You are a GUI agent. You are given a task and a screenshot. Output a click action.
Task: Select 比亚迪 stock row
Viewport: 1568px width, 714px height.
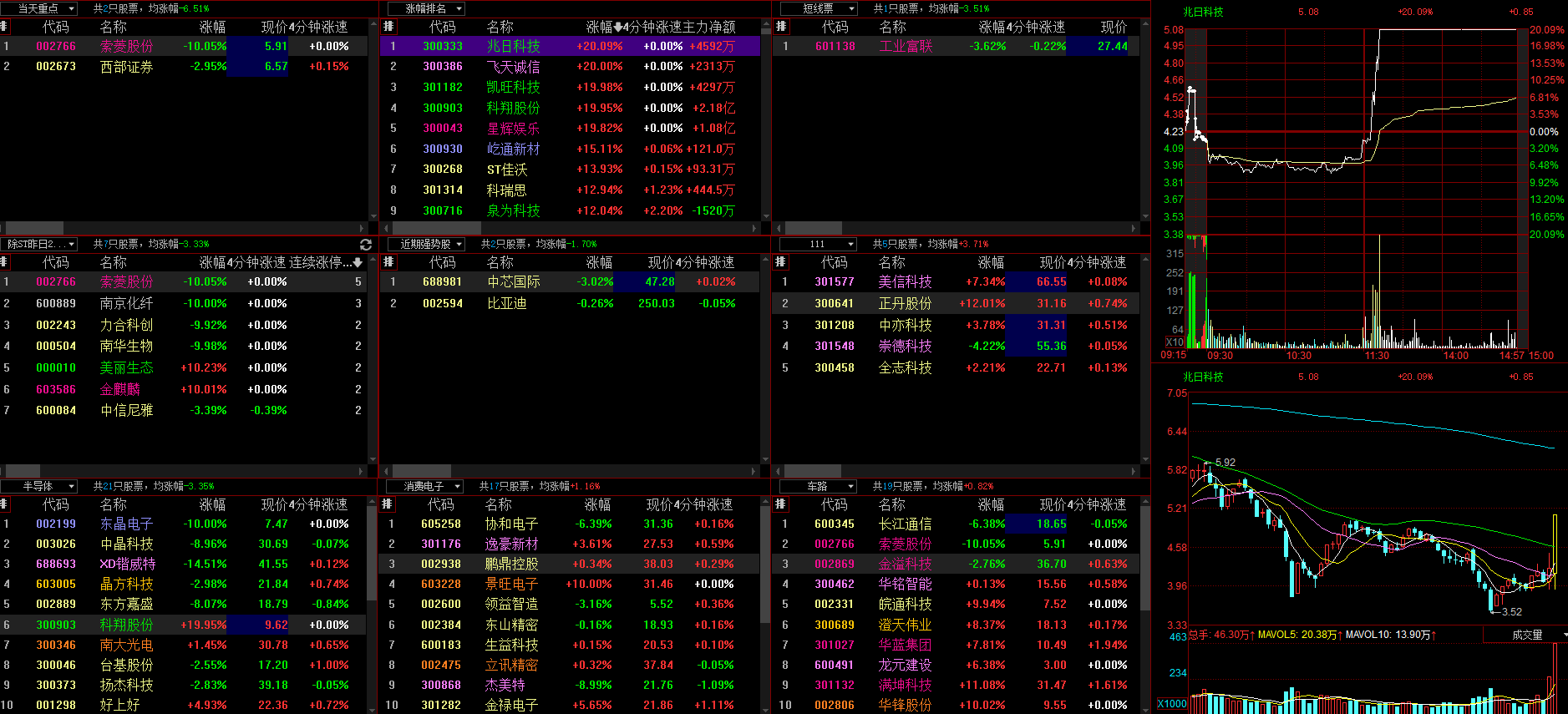(571, 304)
